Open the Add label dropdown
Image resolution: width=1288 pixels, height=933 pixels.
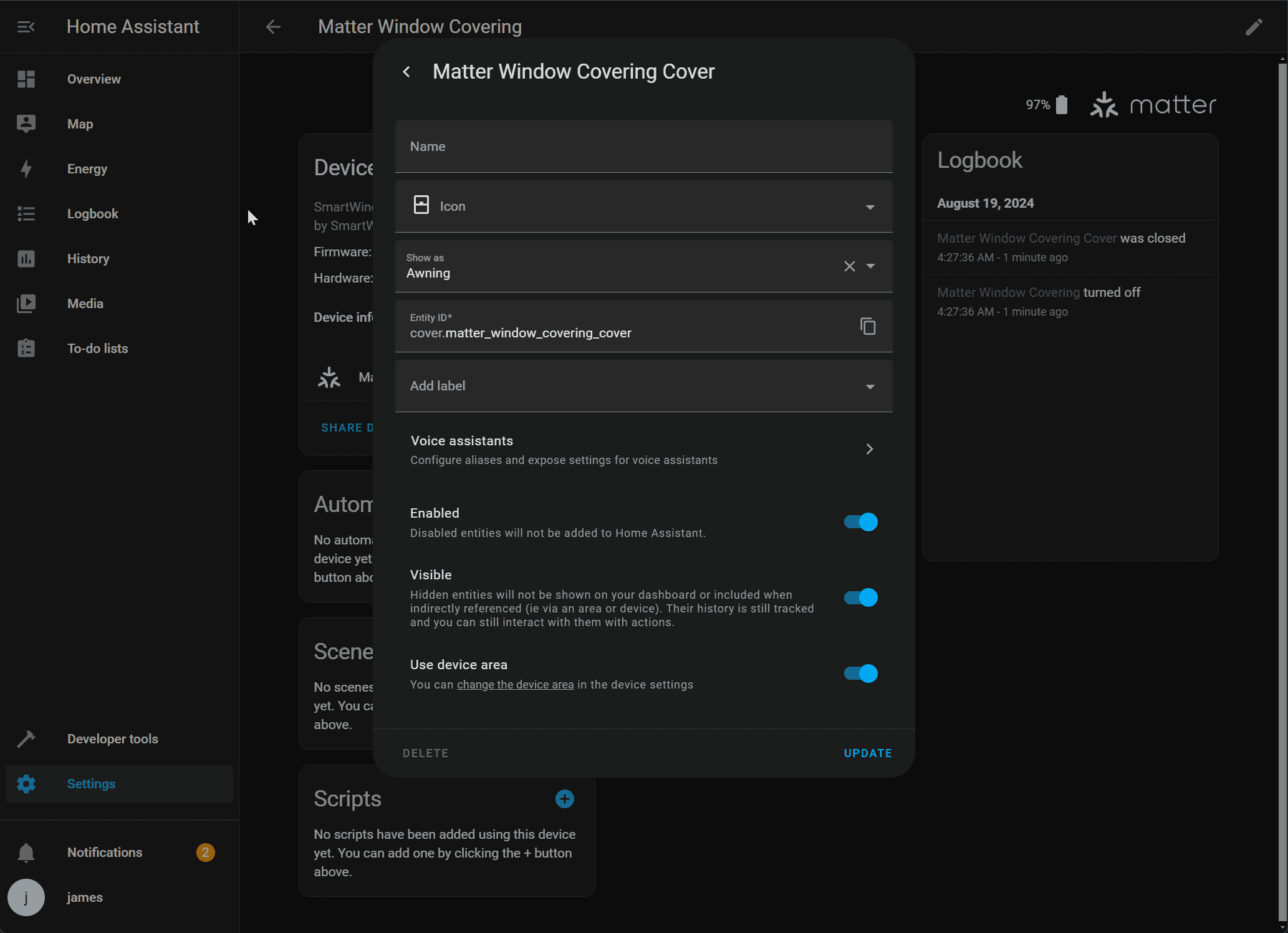(643, 386)
